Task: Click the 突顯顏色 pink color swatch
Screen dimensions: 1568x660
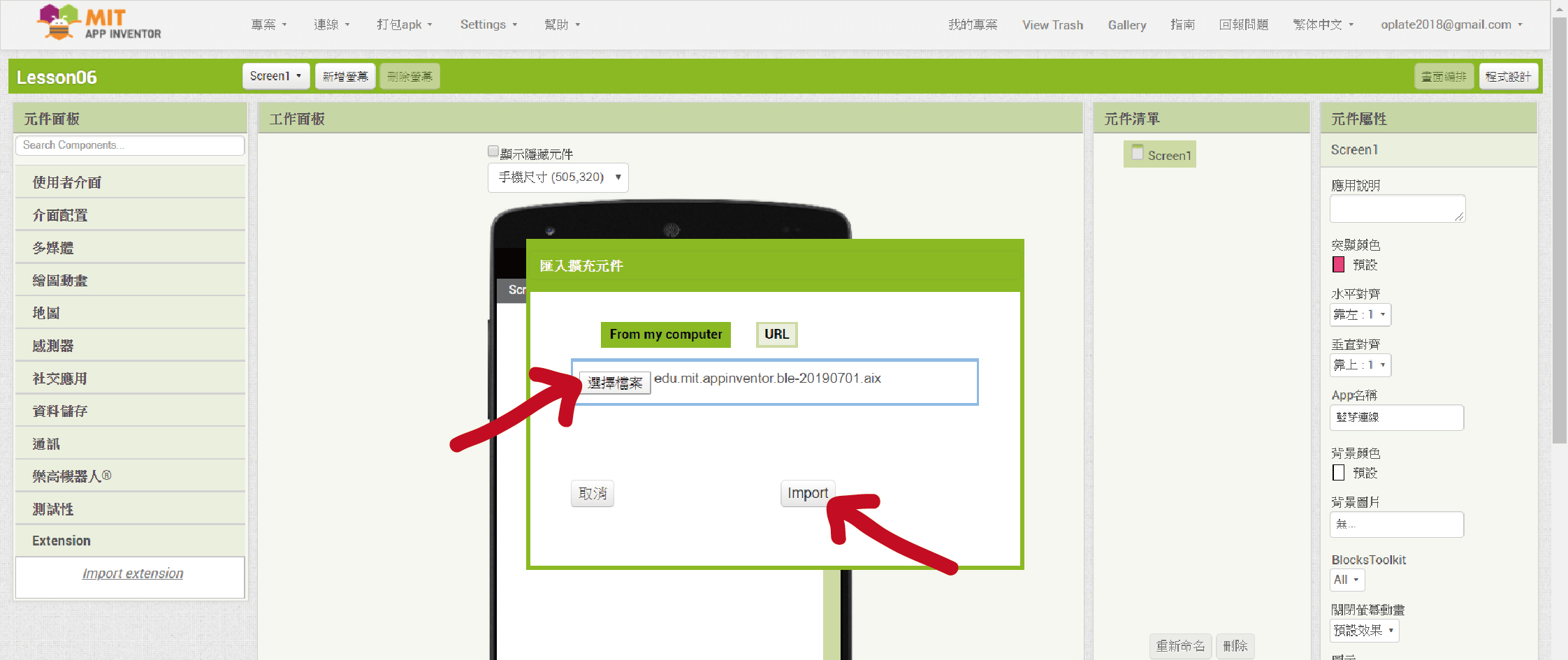Action: click(1339, 265)
